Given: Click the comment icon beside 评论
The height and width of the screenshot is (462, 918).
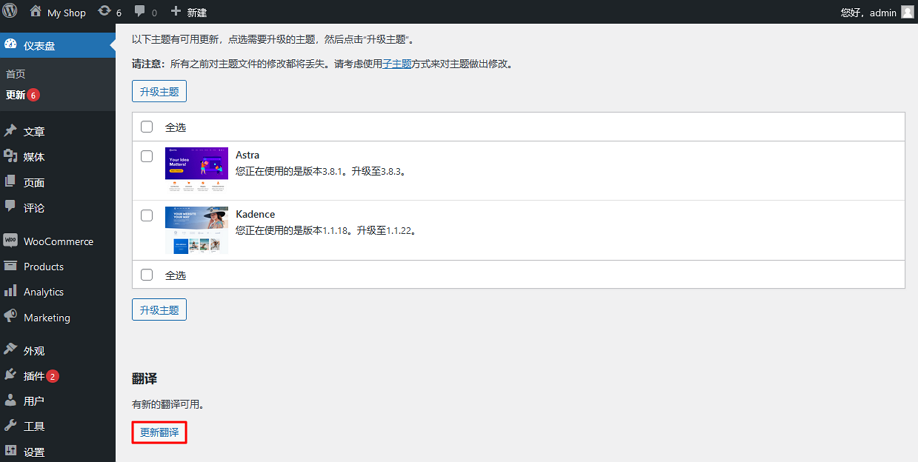Looking at the screenshot, I should click(x=10, y=206).
